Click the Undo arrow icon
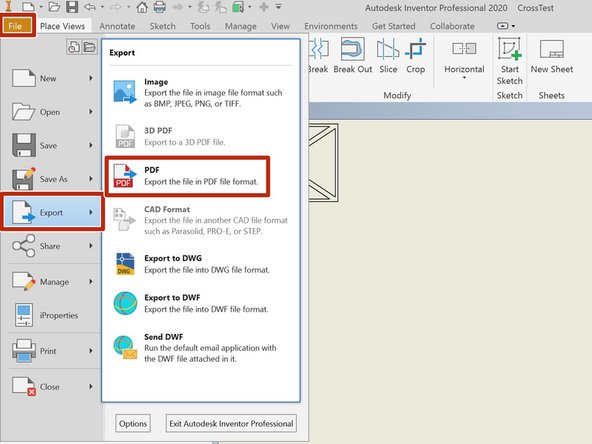This screenshot has width=592, height=444. click(90, 7)
